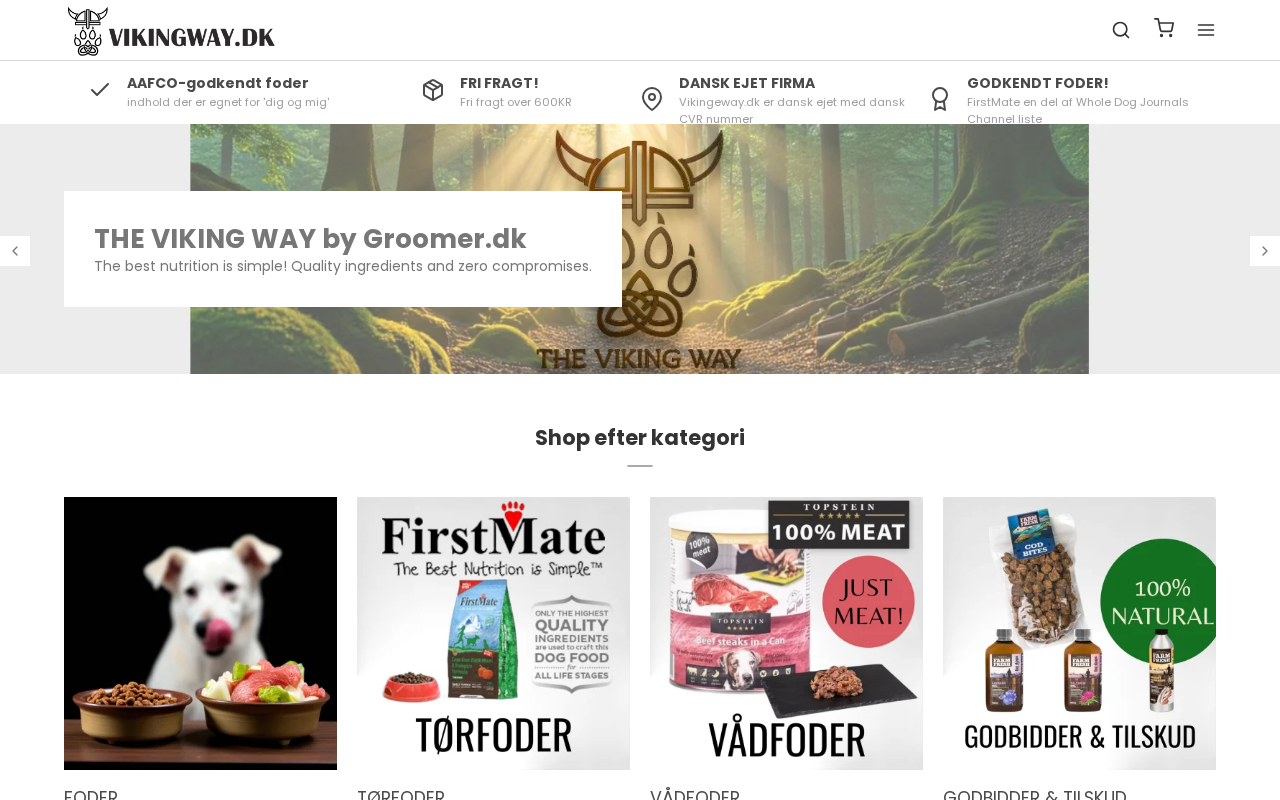
Task: Open the shopping cart
Action: point(1164,28)
